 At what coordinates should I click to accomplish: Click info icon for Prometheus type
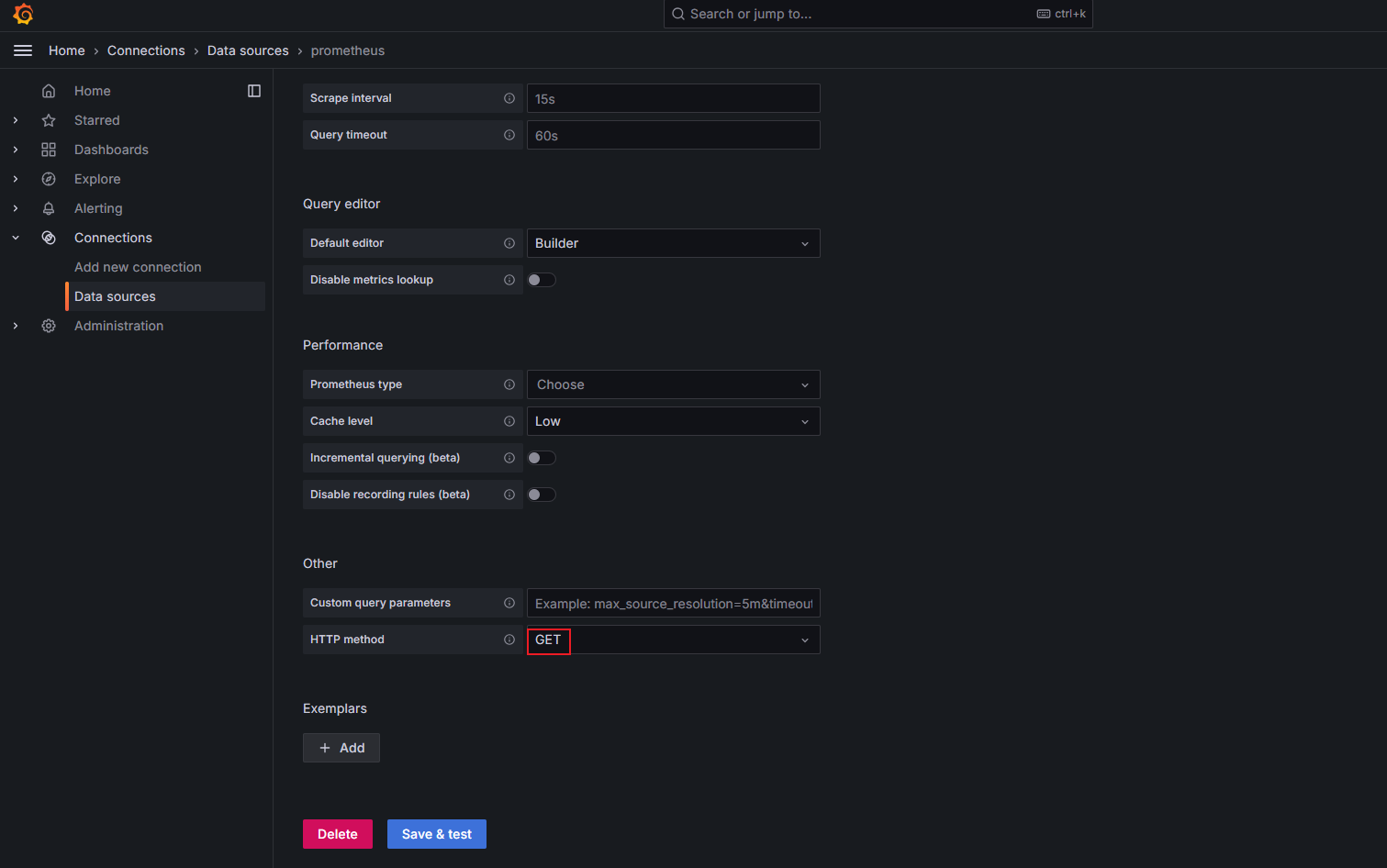click(509, 384)
